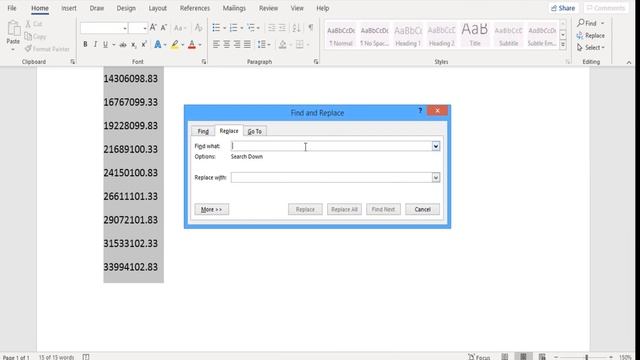This screenshot has height=360, width=640.
Task: Copy the selection
Action: [x=35, y=36]
